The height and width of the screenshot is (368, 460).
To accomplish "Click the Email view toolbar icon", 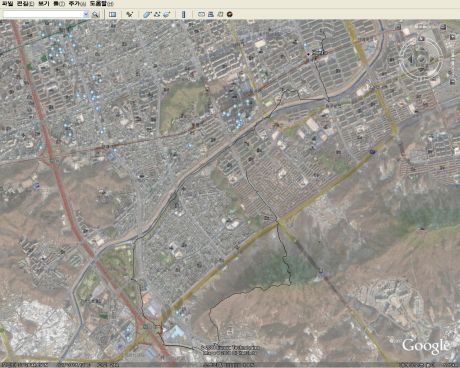I will [201, 14].
